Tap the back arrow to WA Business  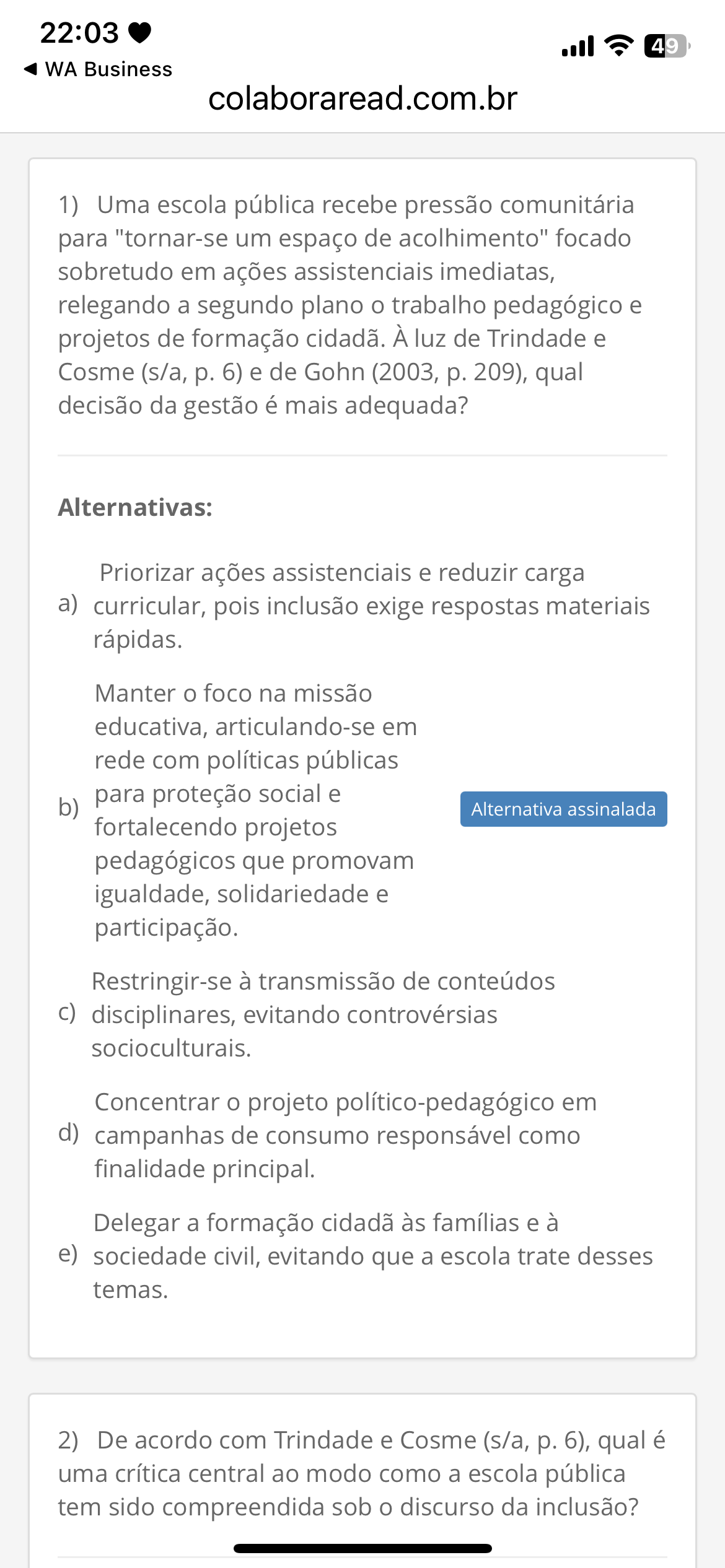click(x=30, y=69)
